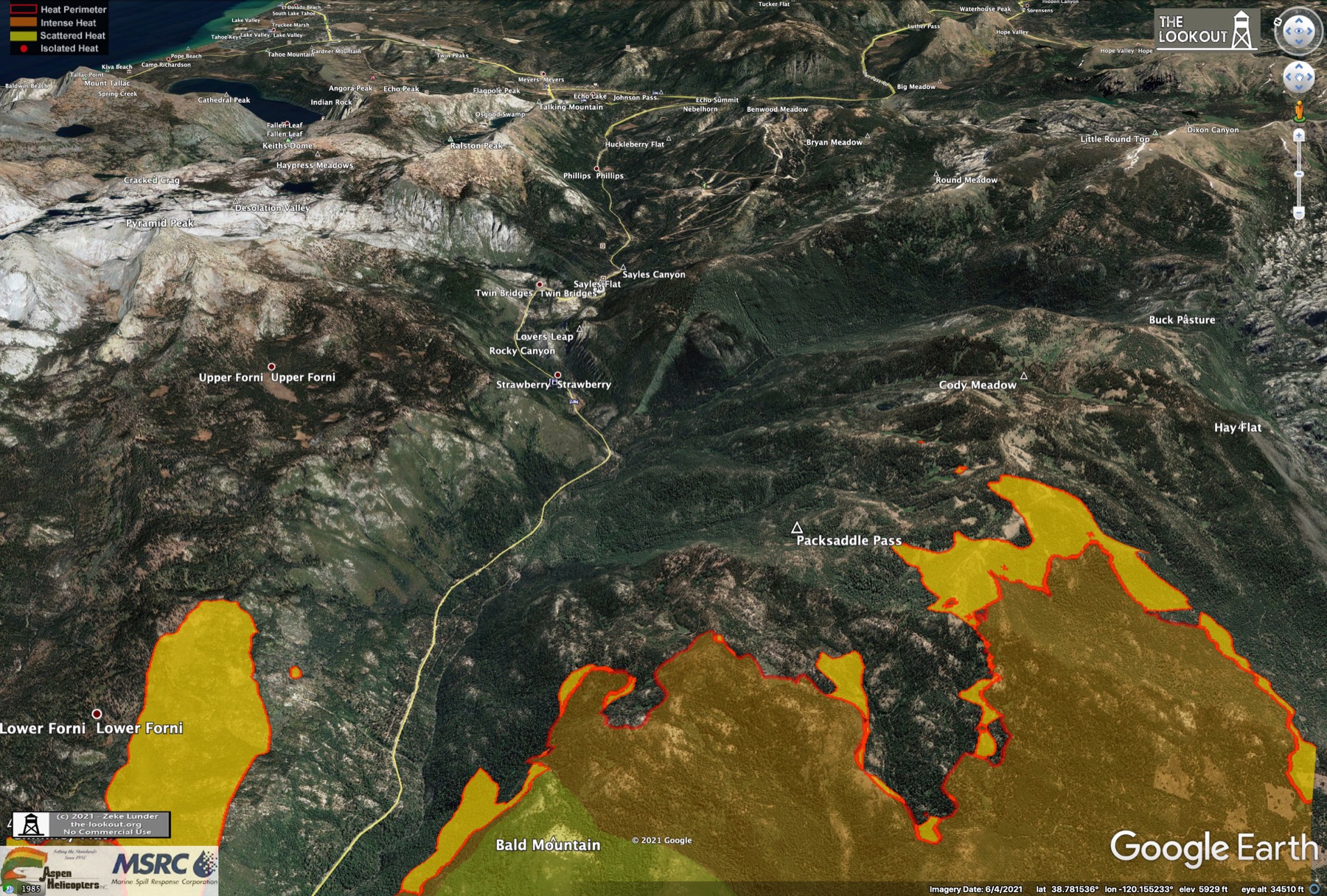Click the Round Meadow triangle marker

pos(937,174)
